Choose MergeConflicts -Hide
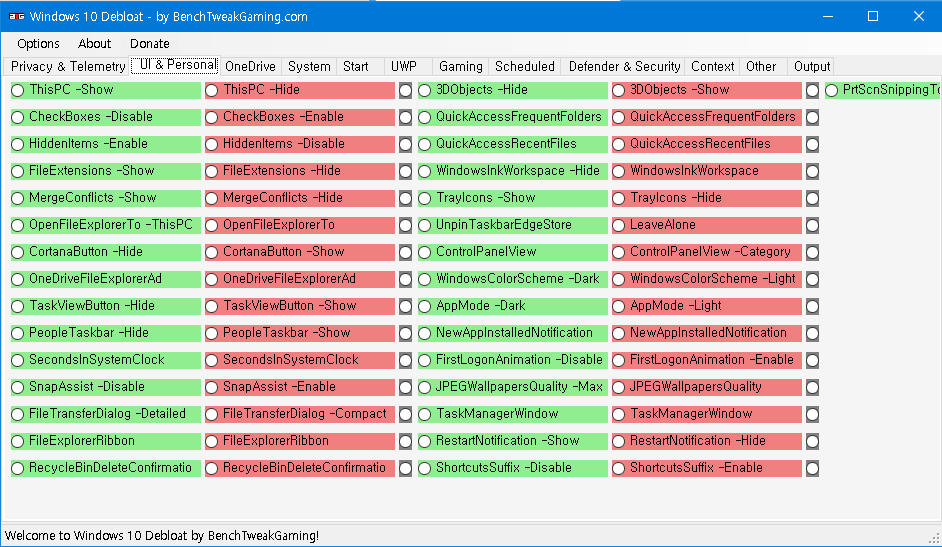The height and width of the screenshot is (547, 942). 300,198
